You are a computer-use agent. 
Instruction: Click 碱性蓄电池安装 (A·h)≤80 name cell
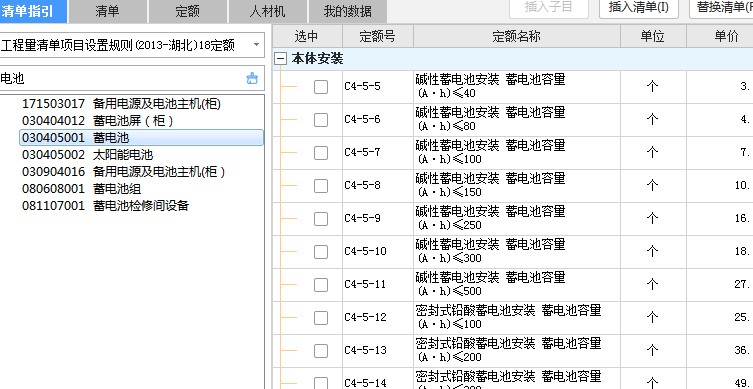(x=517, y=120)
